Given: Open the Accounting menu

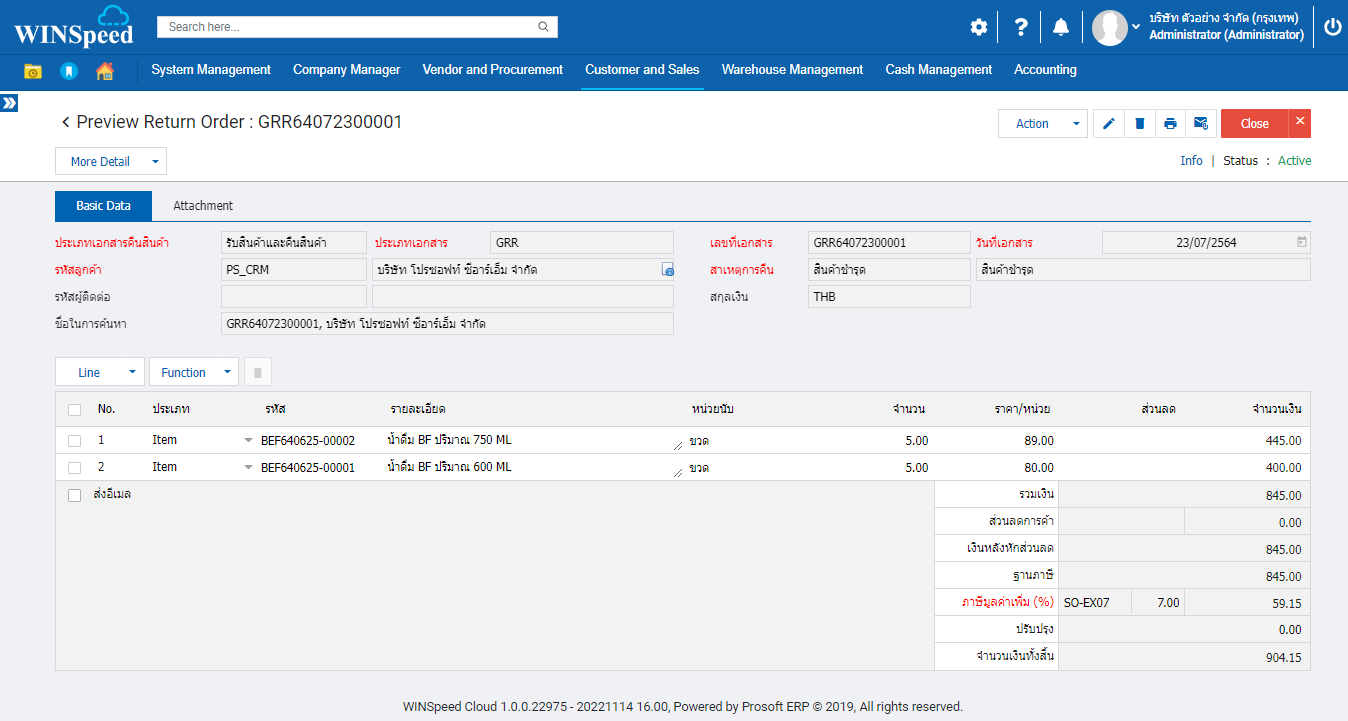Looking at the screenshot, I should [x=1045, y=70].
